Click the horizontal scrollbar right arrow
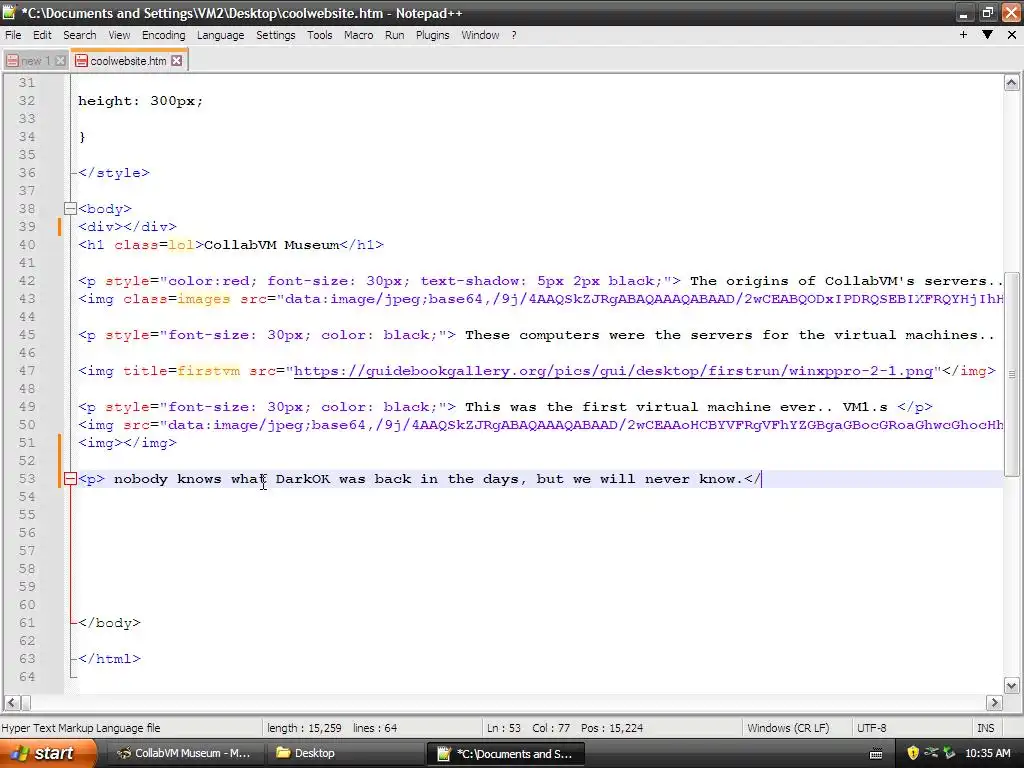 (994, 703)
